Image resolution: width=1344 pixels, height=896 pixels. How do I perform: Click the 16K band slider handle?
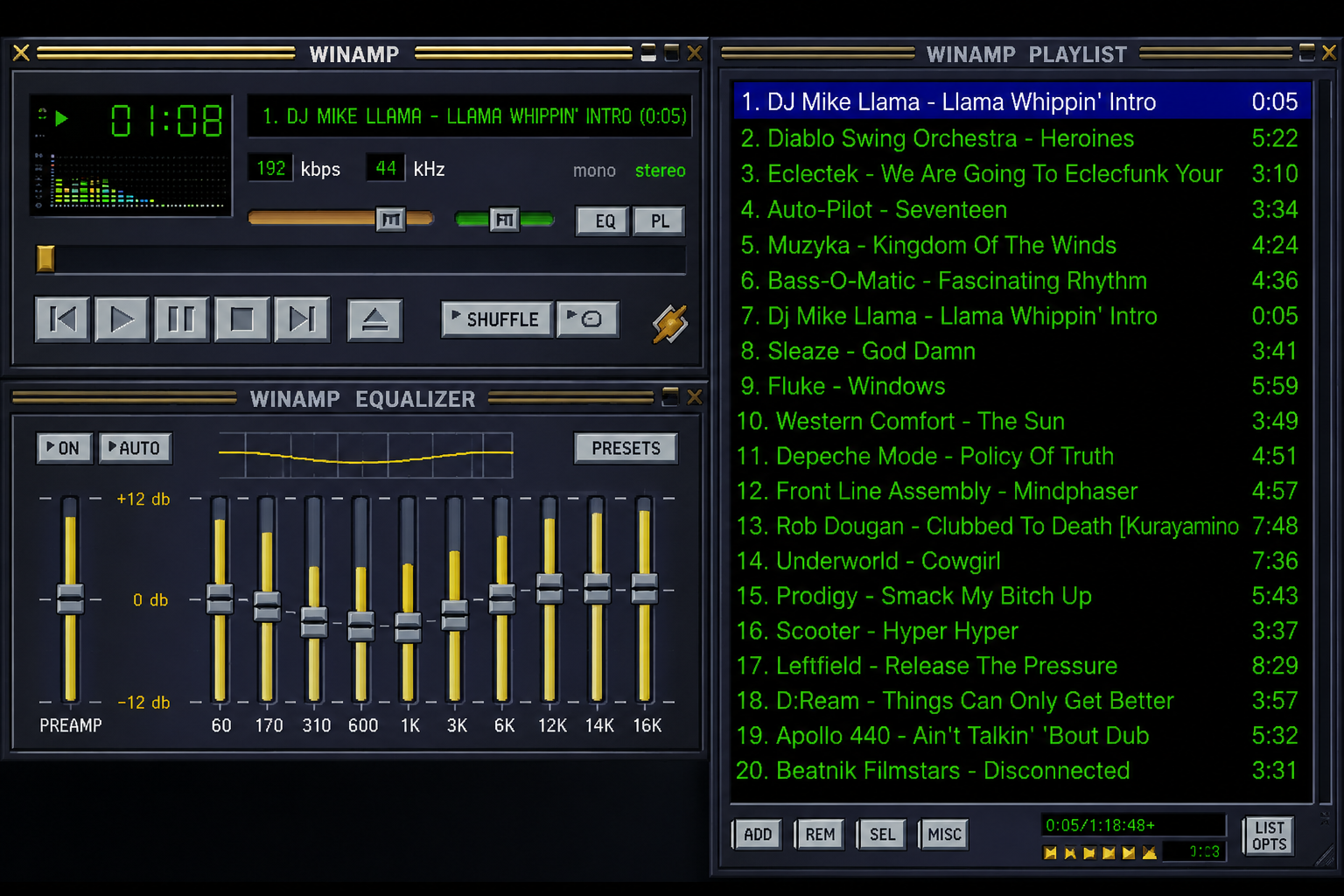coord(644,589)
